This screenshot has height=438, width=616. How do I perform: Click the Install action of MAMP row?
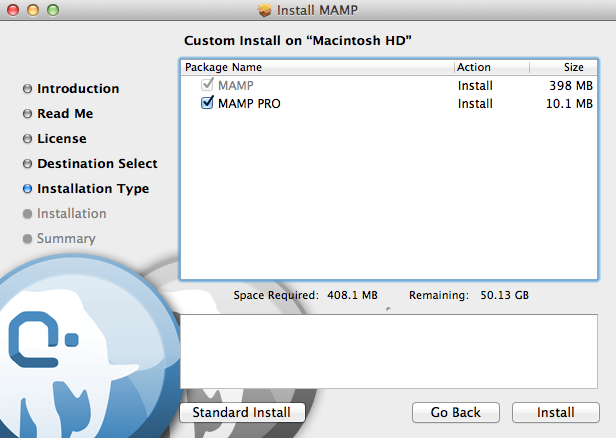[x=475, y=85]
